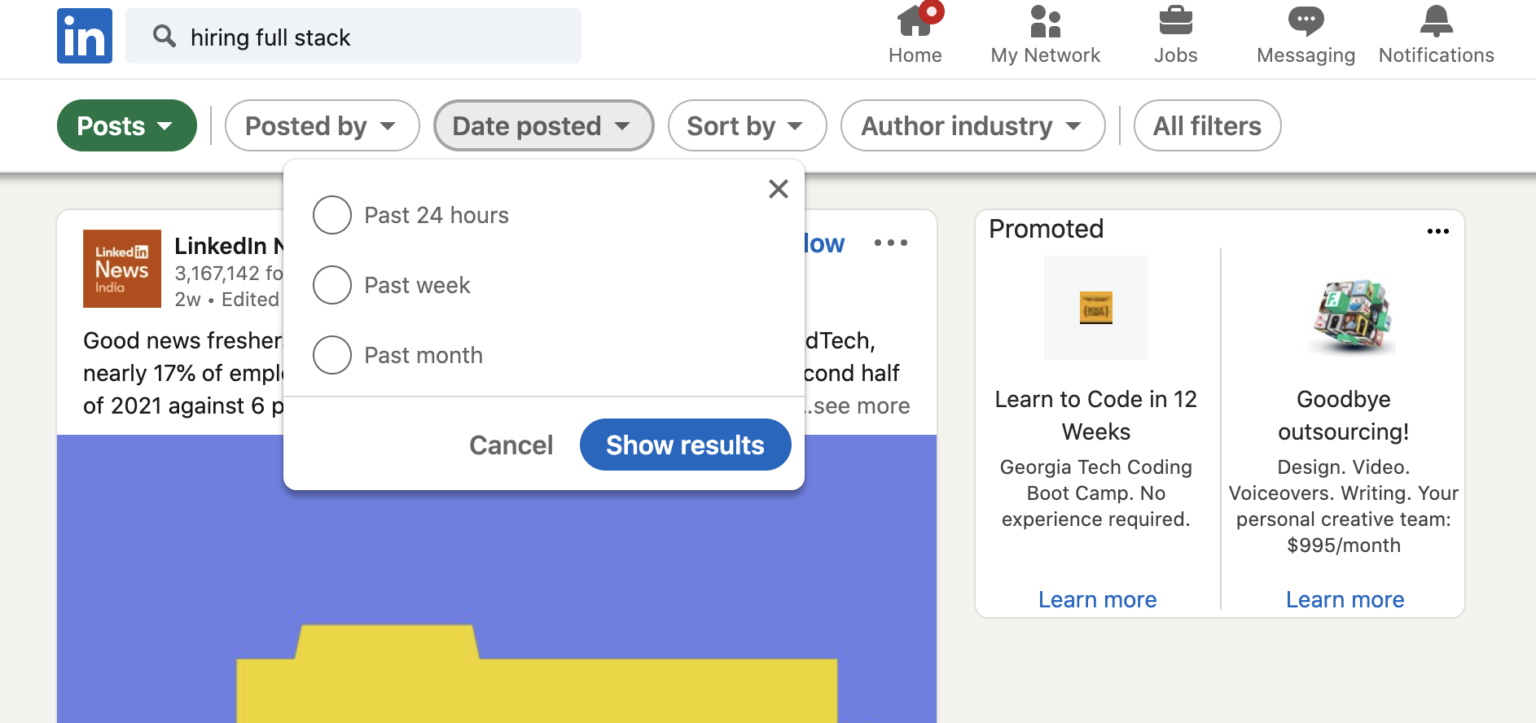
Task: Open Notifications bell icon
Action: coord(1436,22)
